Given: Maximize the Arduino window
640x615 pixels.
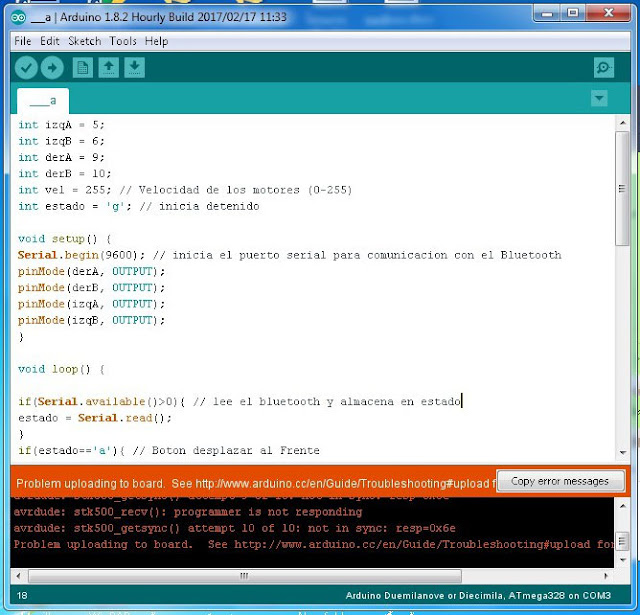Looking at the screenshot, I should click(573, 14).
